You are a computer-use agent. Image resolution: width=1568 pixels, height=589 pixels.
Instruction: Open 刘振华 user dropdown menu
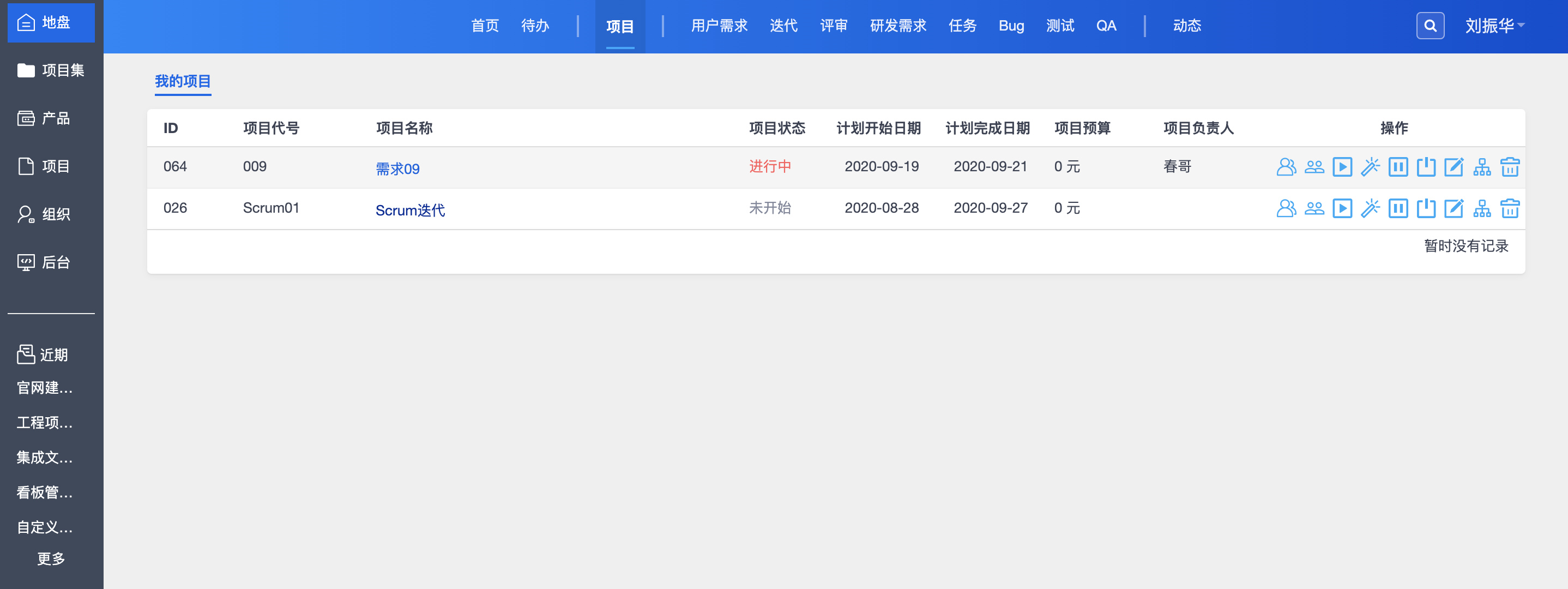click(x=1494, y=26)
